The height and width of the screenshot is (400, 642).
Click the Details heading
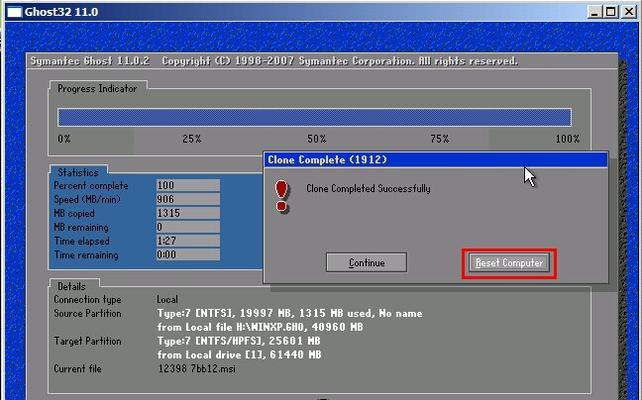pyautogui.click(x=72, y=286)
